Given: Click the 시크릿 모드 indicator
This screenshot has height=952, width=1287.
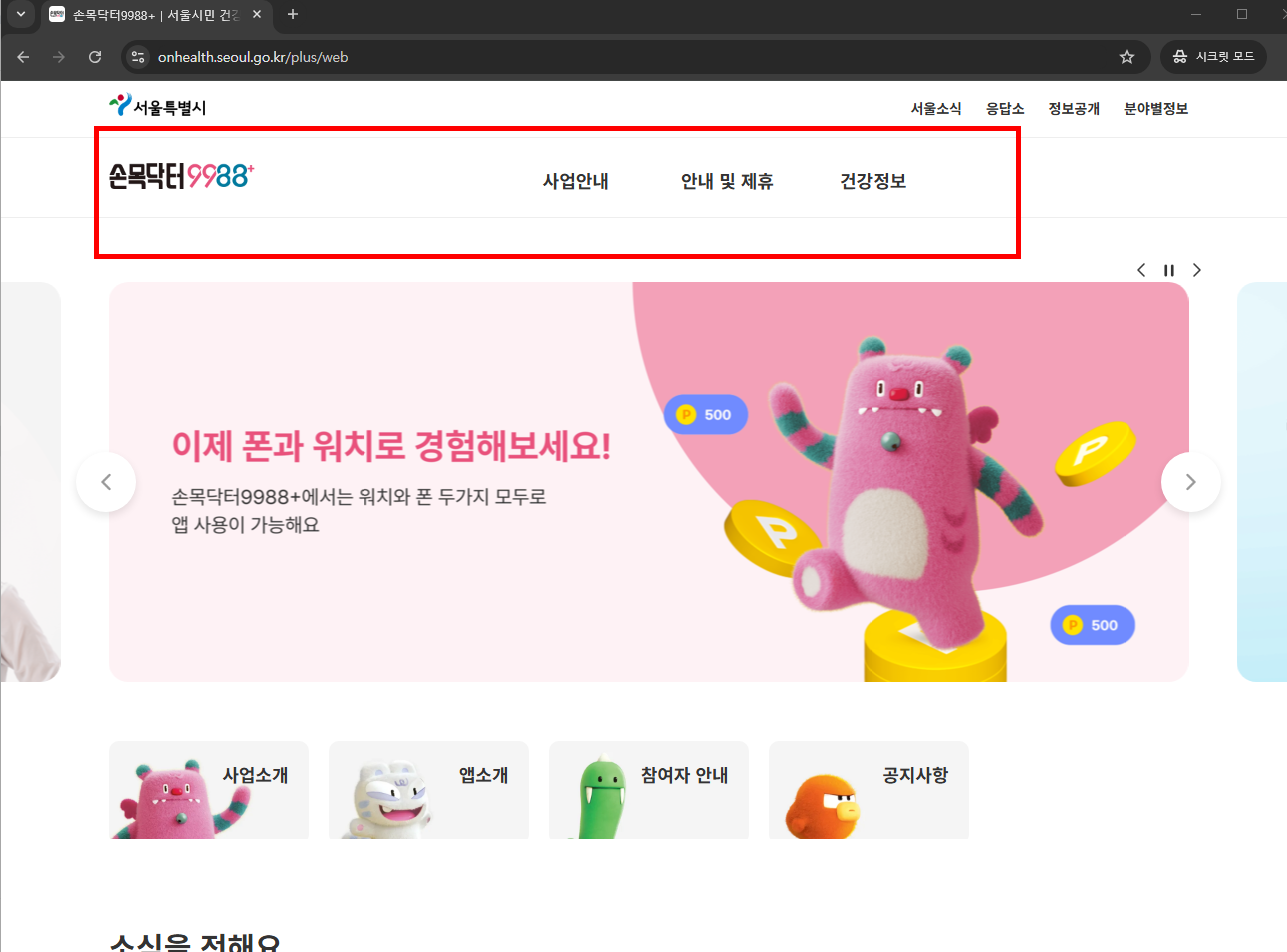Looking at the screenshot, I should pyautogui.click(x=1213, y=57).
